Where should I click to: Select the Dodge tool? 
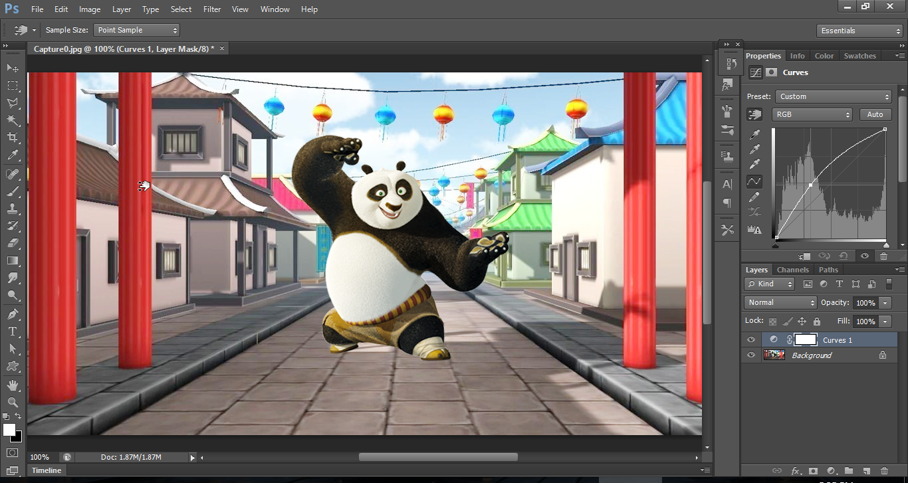(13, 296)
